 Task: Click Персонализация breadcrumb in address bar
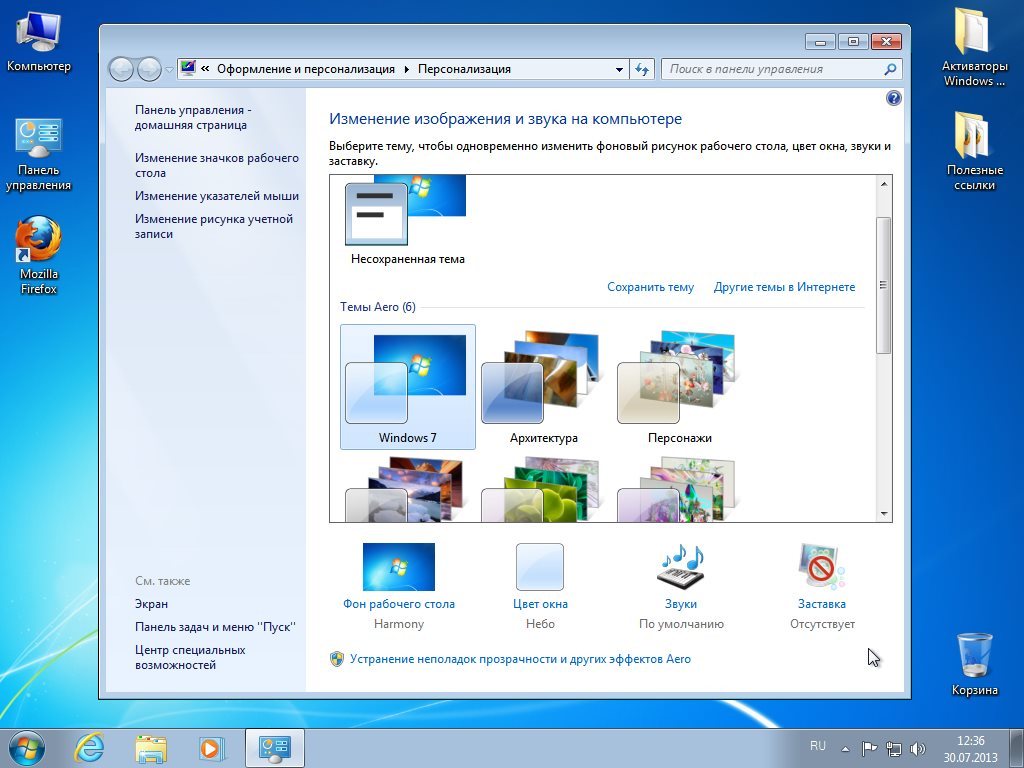coord(464,69)
